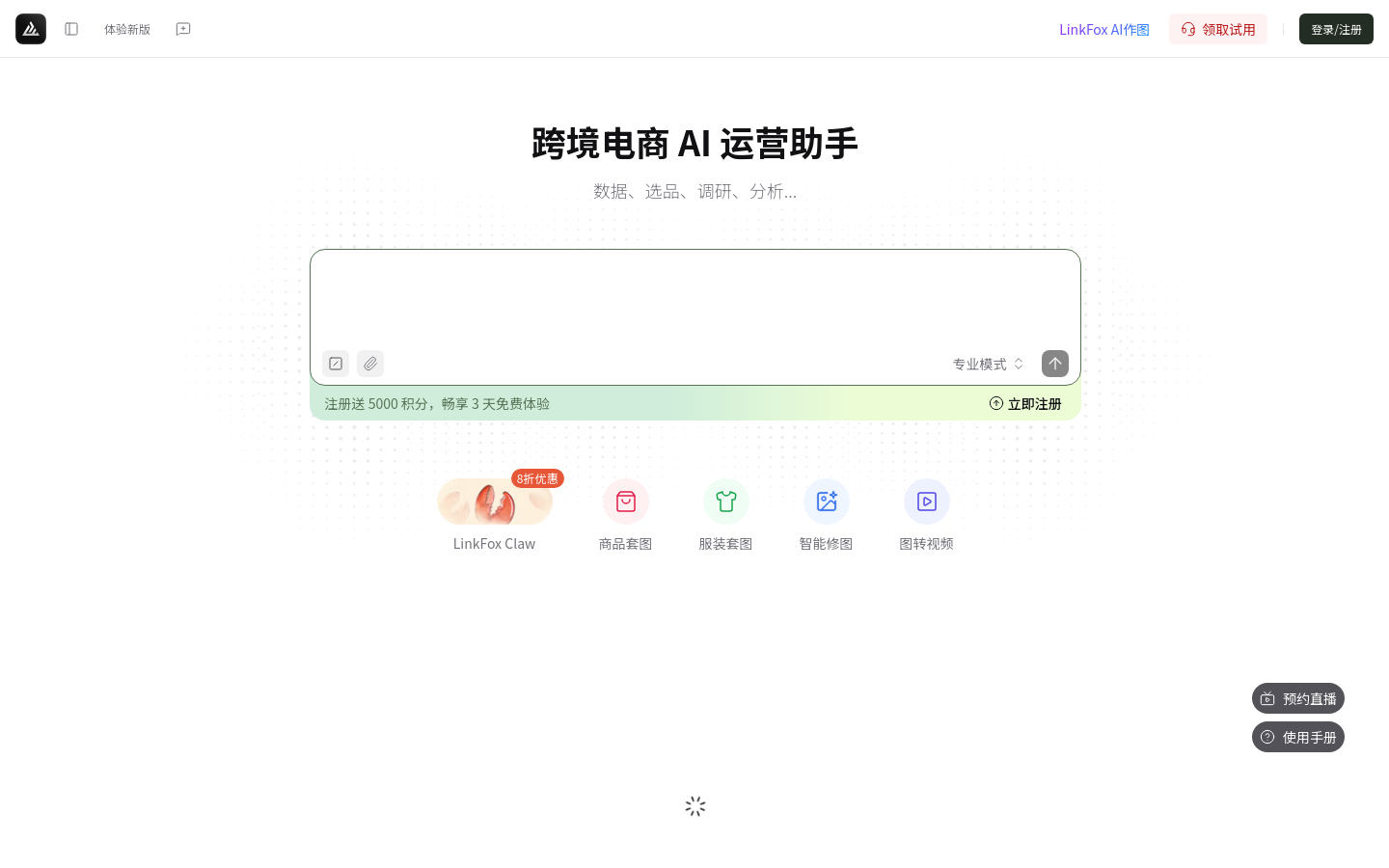Click the 领取试用 button
1389x868 pixels.
pyautogui.click(x=1218, y=29)
